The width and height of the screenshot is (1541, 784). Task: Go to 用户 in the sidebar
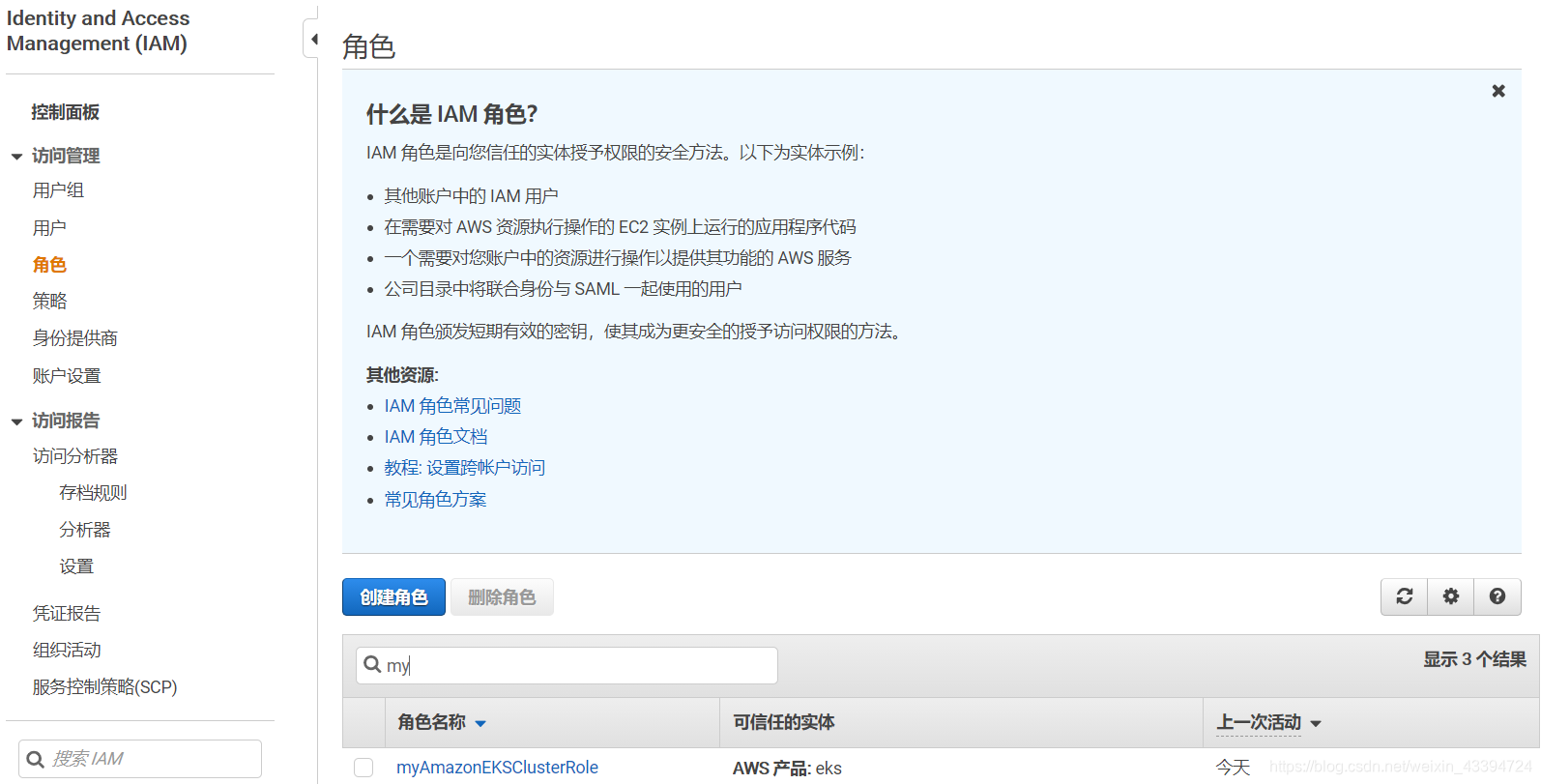coord(49,228)
